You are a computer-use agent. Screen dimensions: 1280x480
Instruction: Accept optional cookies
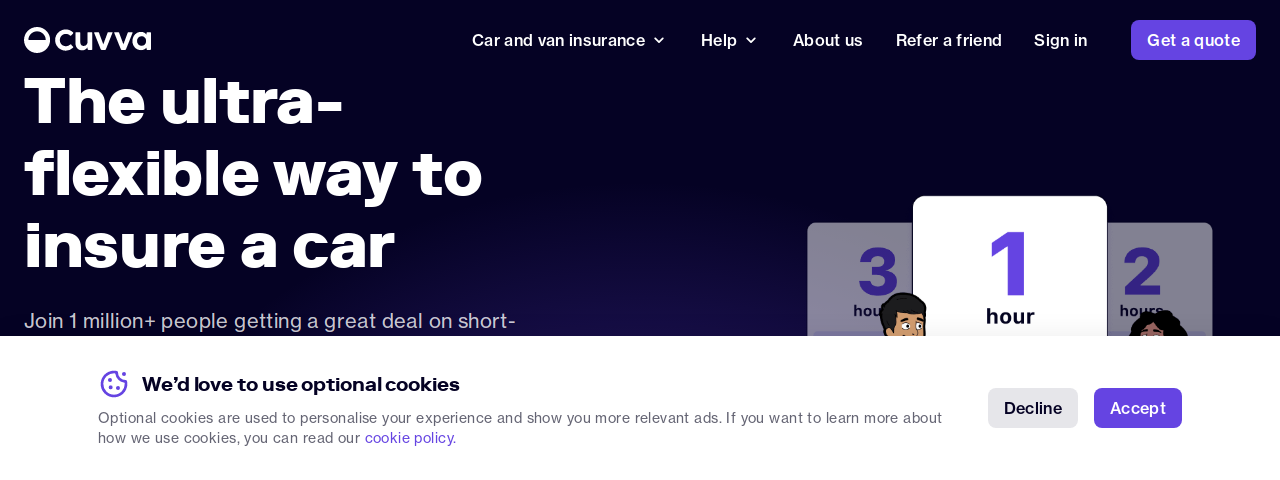[x=1138, y=408]
